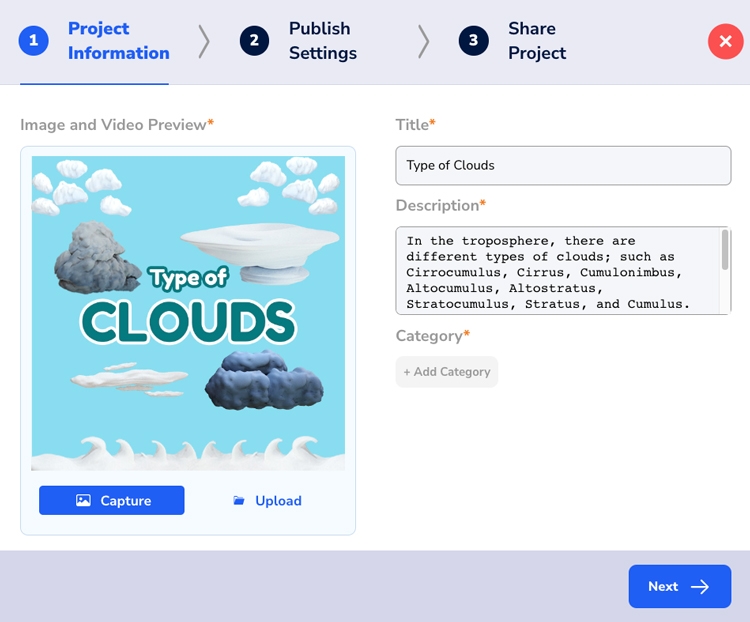Click the + Add Category button
750x622 pixels.
pos(446,372)
